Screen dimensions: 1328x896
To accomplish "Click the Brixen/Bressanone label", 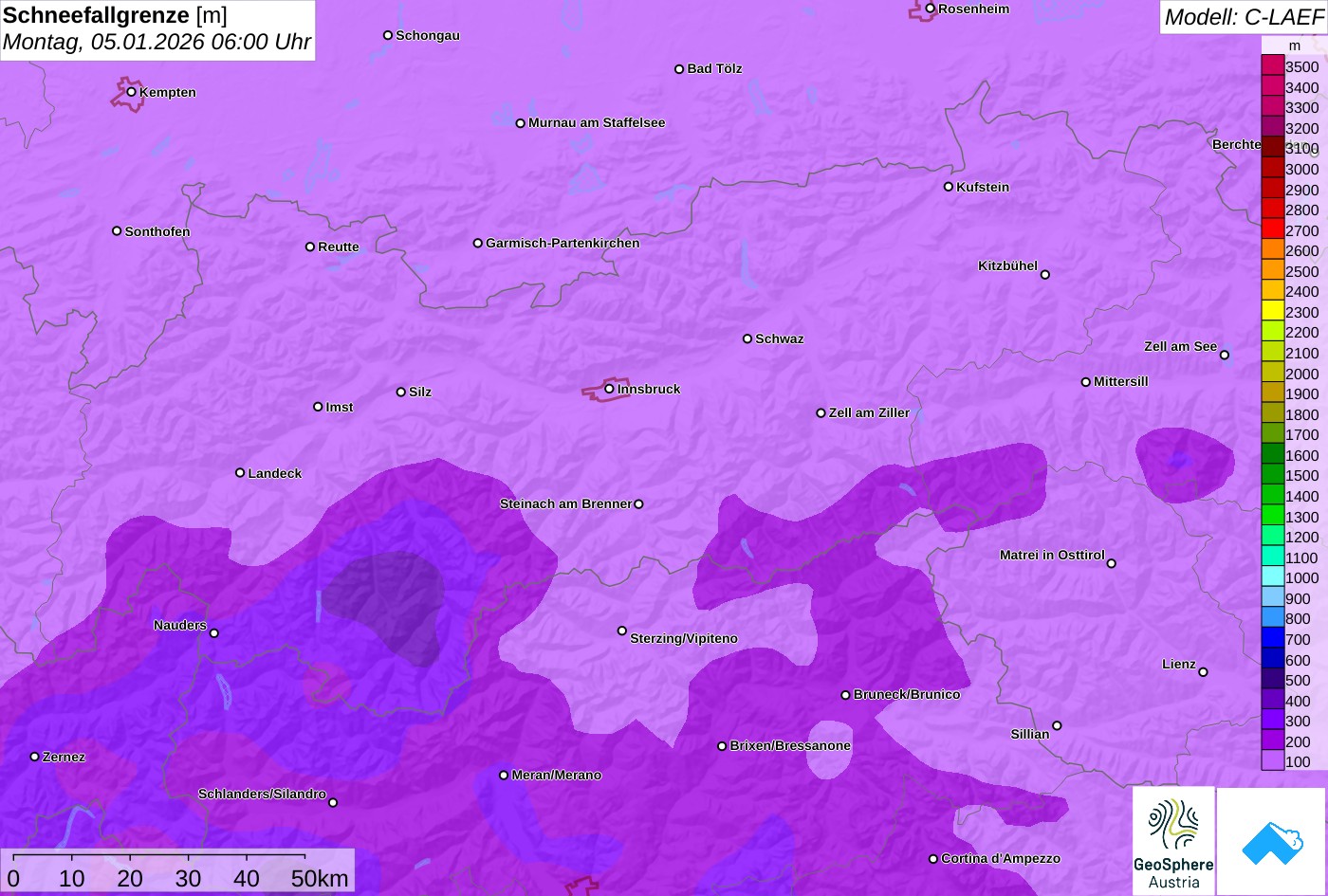I will coord(790,745).
